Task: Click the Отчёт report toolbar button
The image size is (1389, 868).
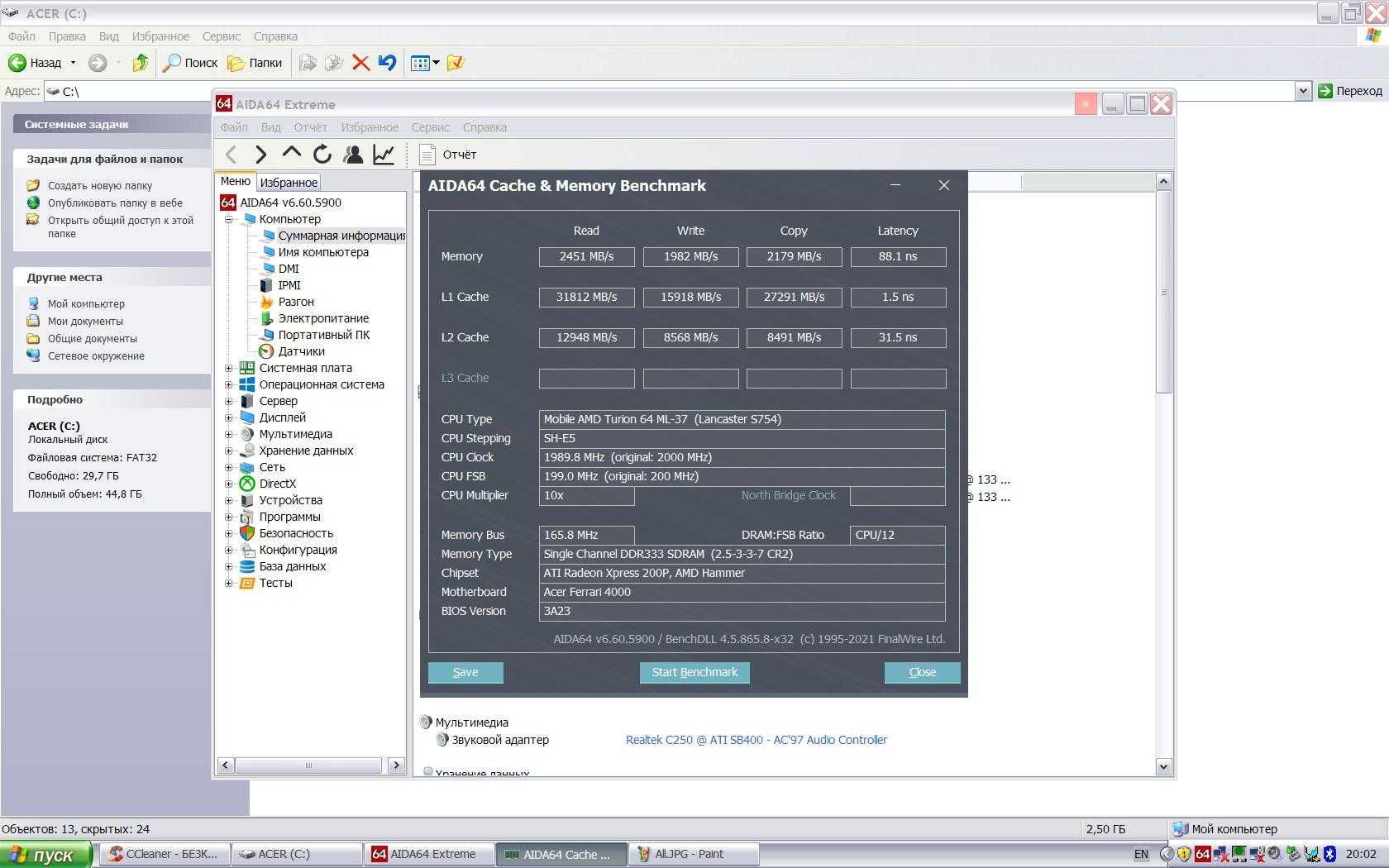Action: (449, 155)
